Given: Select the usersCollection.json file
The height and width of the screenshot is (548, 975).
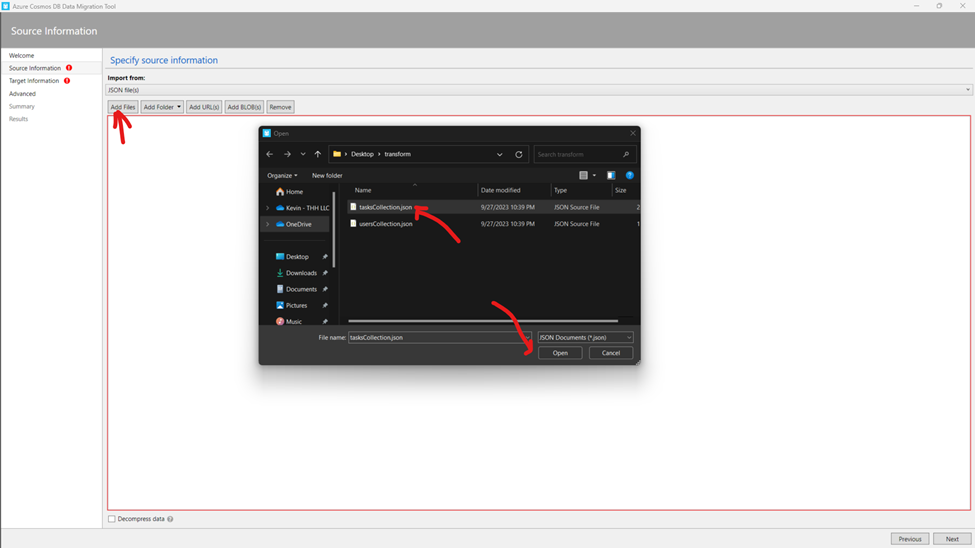Looking at the screenshot, I should (386, 224).
